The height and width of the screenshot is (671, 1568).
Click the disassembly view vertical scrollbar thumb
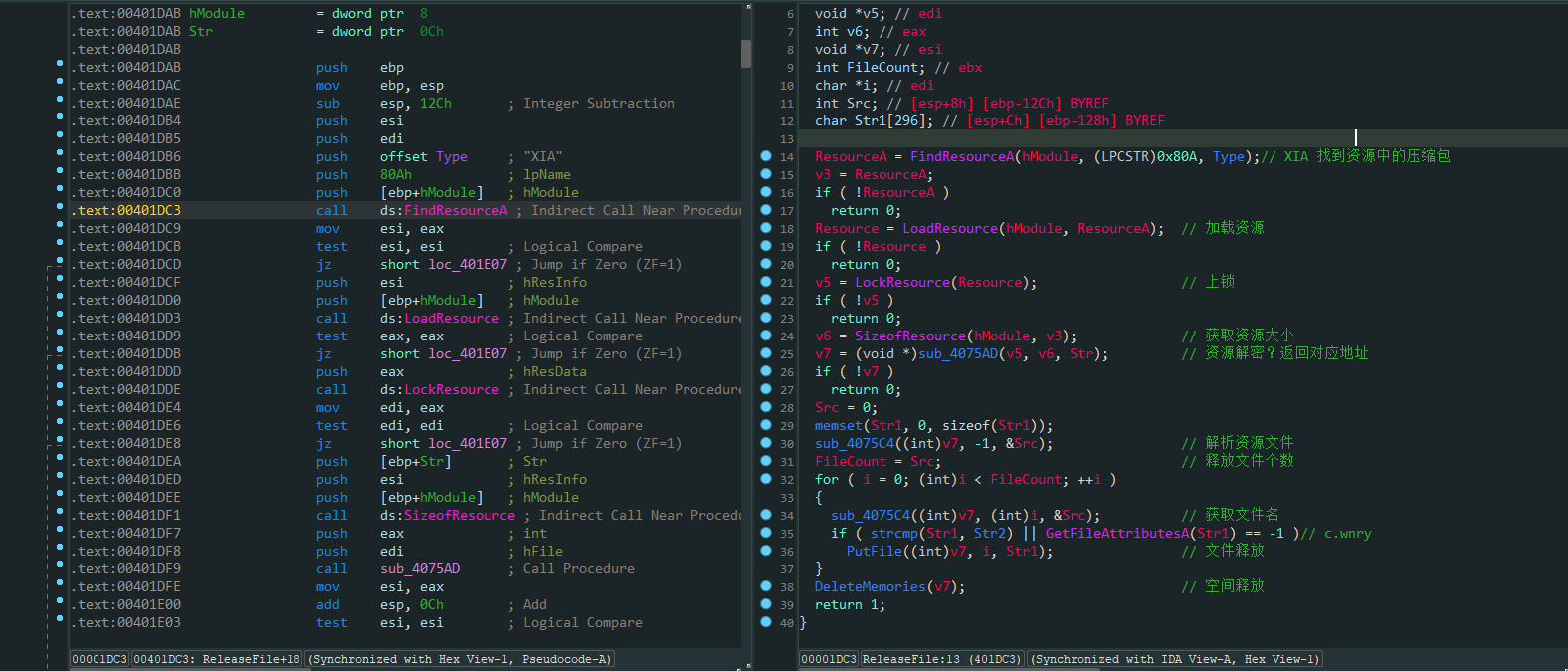[746, 54]
